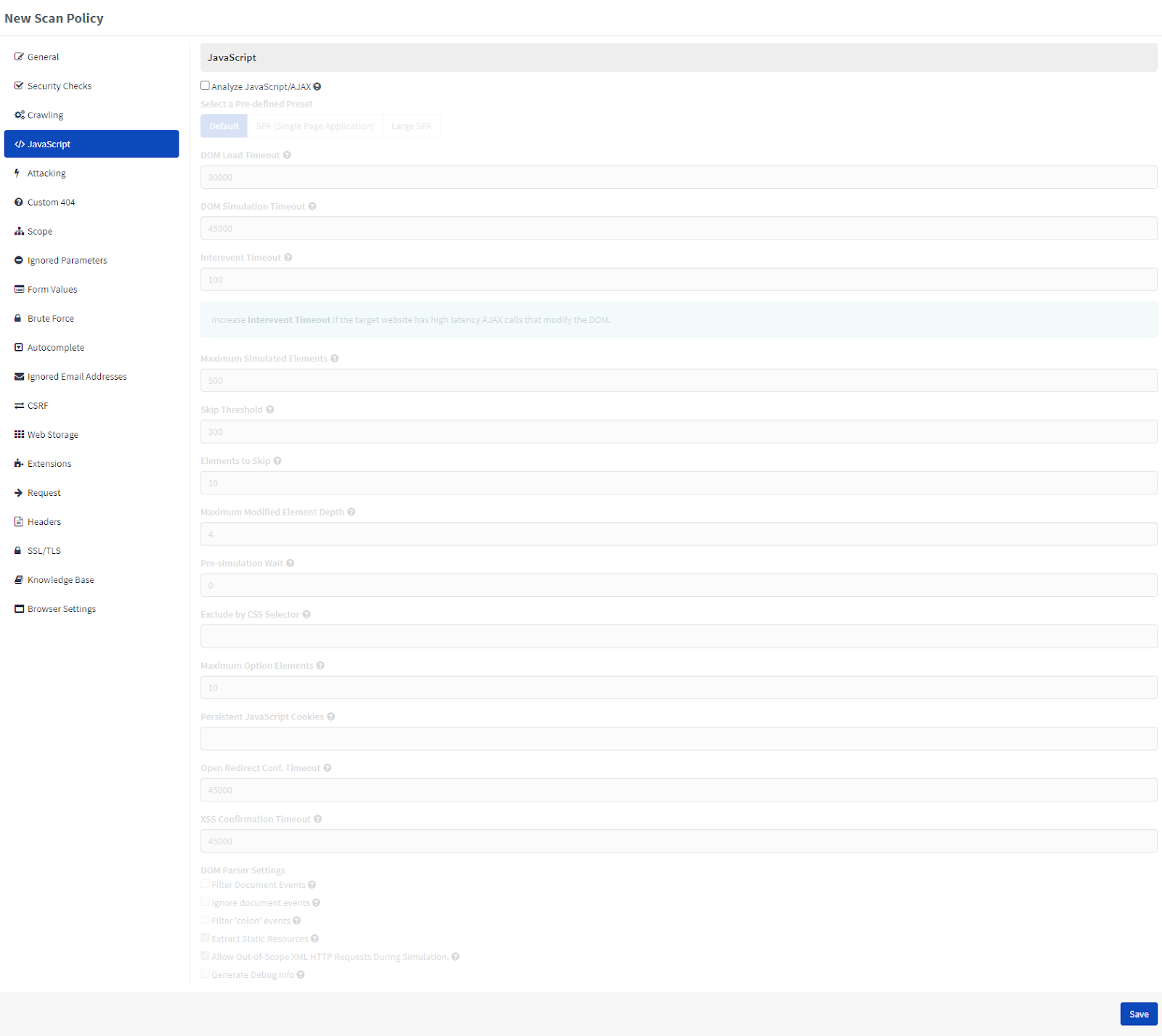Click the Custom 404 question icon
This screenshot has width=1162, height=1036.
click(x=19, y=202)
